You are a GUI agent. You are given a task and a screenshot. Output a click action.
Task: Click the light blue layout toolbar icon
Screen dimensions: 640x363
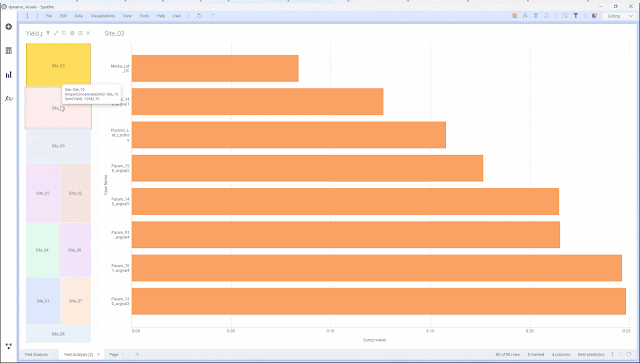click(547, 16)
